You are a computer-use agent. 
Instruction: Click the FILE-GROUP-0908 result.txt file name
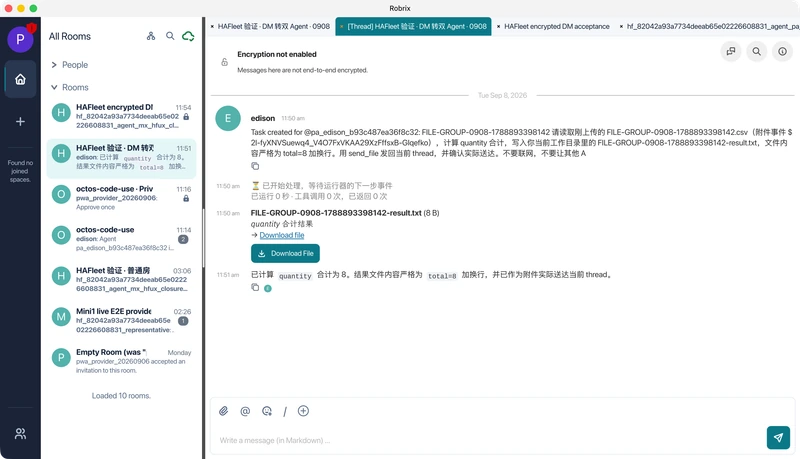[336, 213]
